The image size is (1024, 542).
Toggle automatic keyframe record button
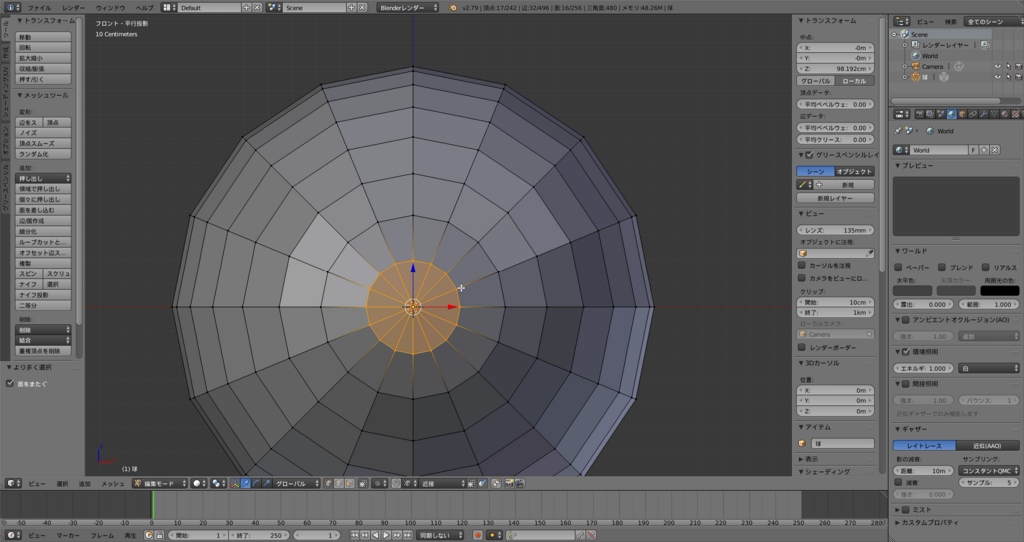(478, 535)
